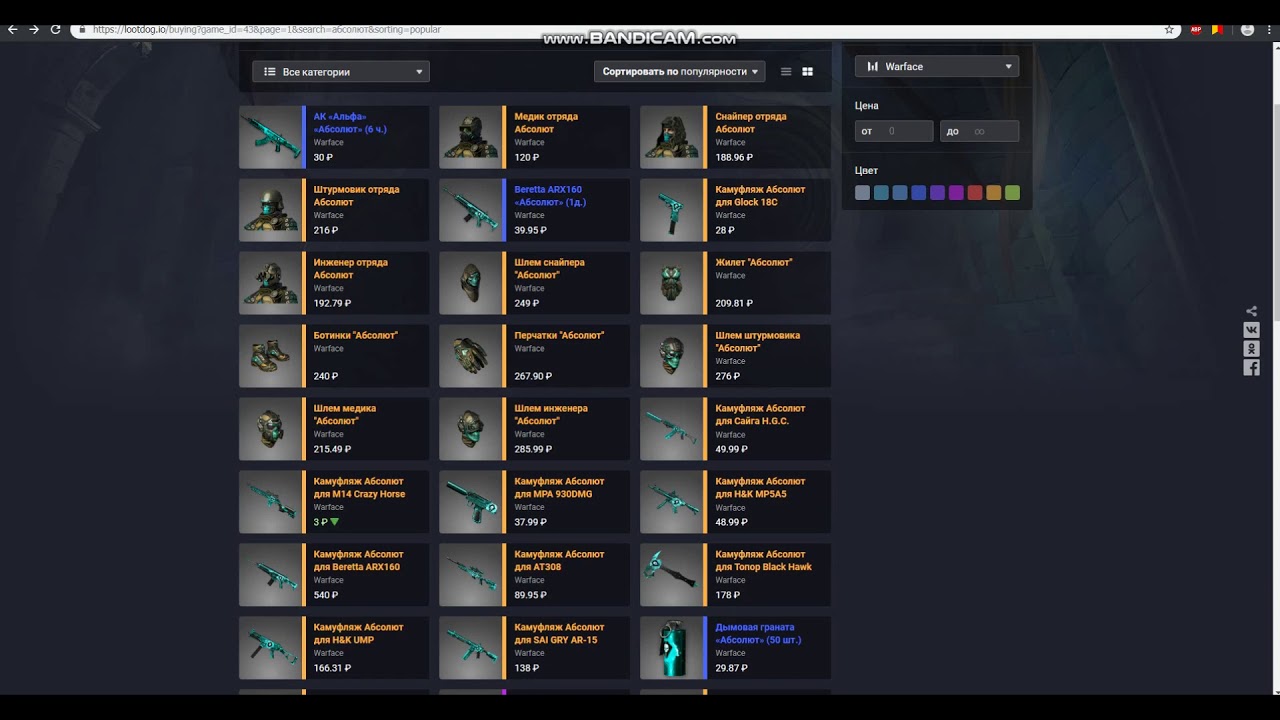1280x720 pixels.
Task: Click the M14 Crazy Horse camouflage thumbnail
Action: click(x=270, y=502)
